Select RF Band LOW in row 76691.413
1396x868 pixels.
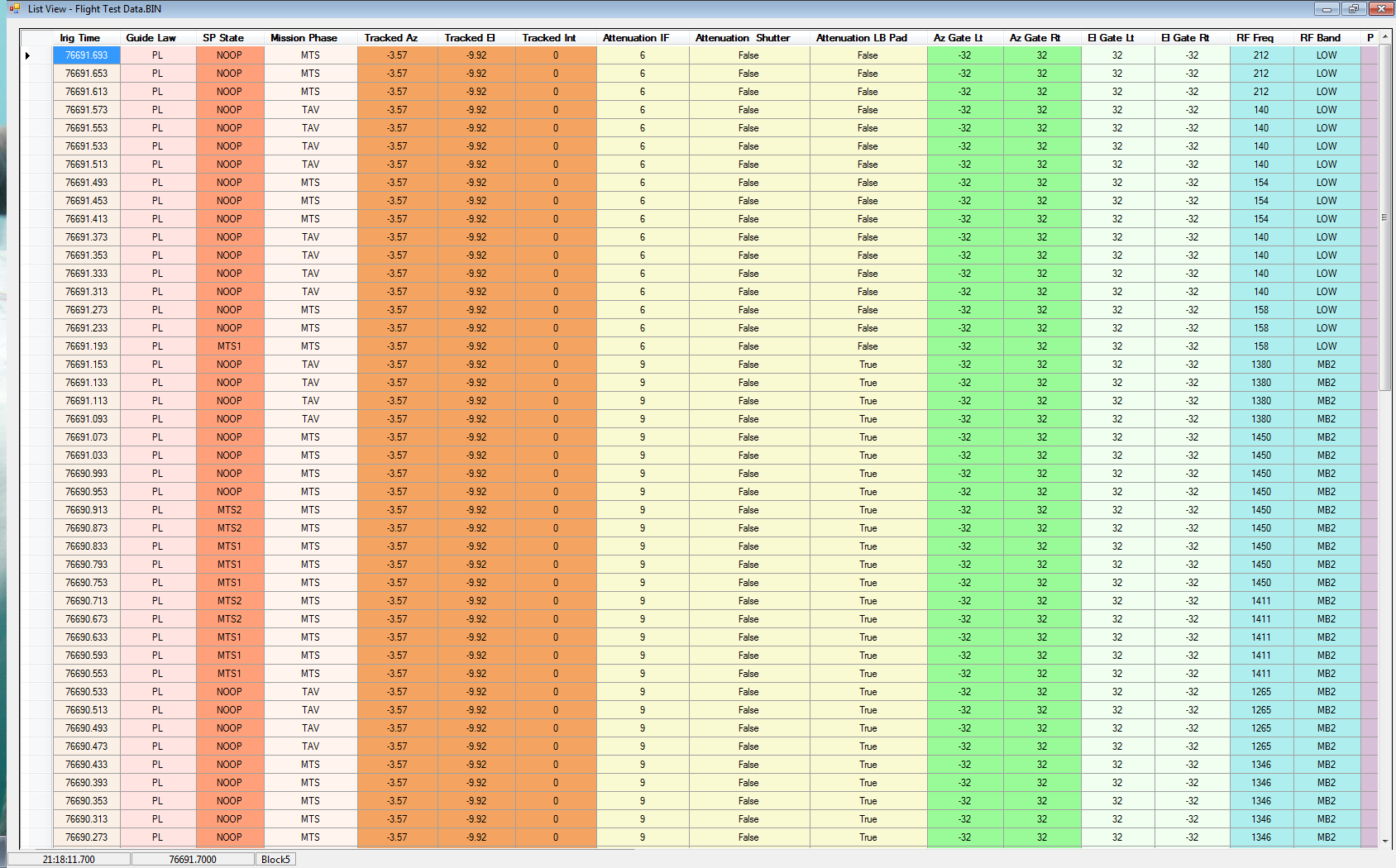tap(1327, 219)
